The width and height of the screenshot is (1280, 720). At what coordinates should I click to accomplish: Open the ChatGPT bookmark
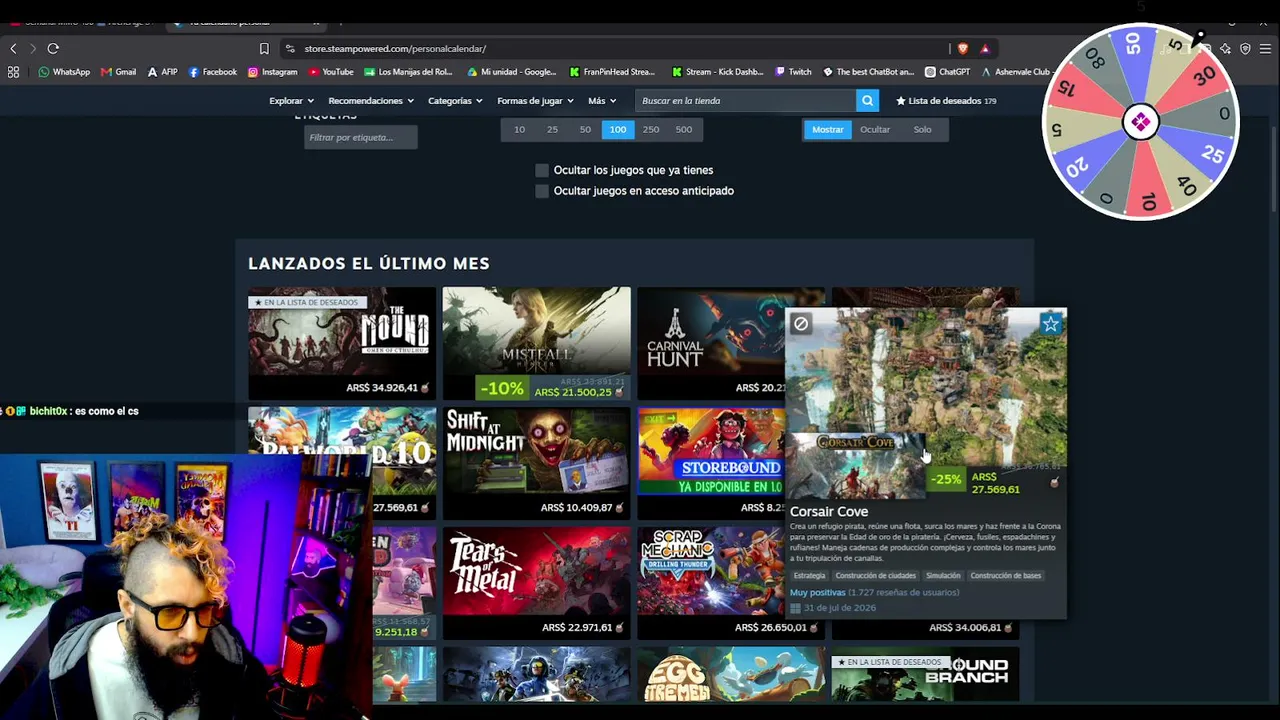948,72
